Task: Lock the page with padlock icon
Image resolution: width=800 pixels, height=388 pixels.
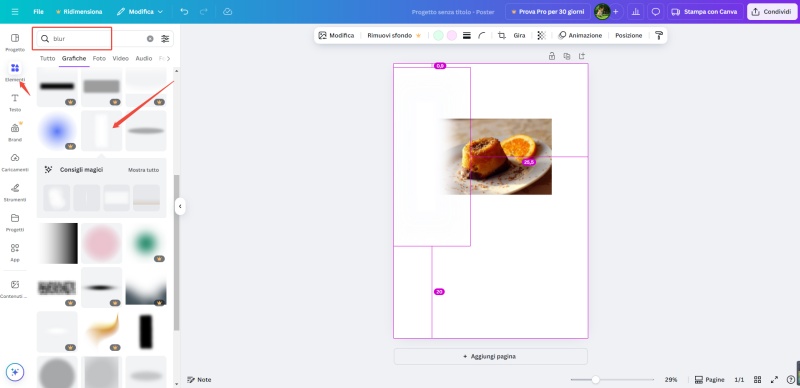Action: point(552,56)
